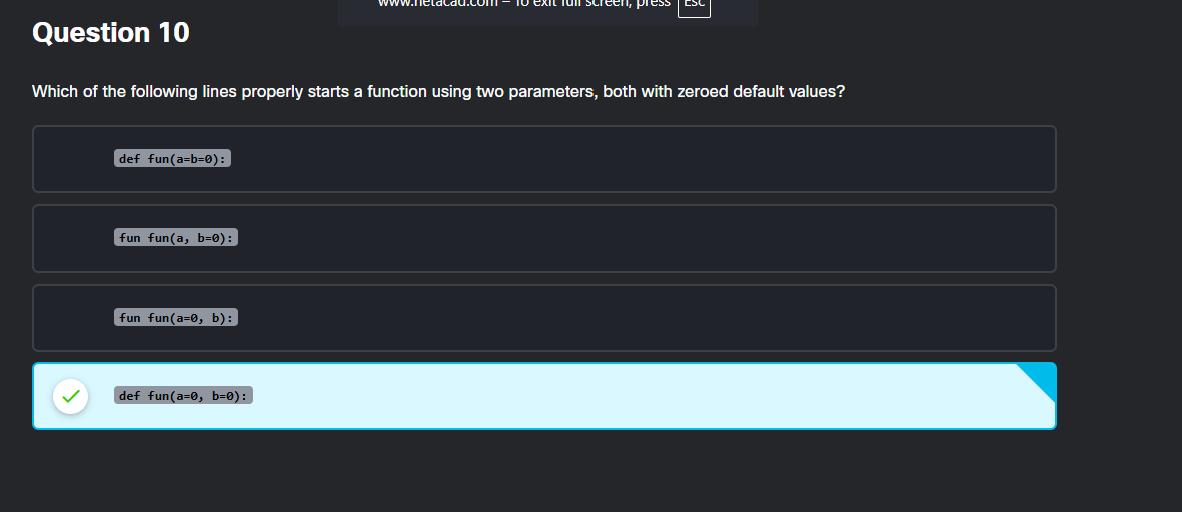Viewport: 1182px width, 512px height.
Task: Click the green checkmark on the selected answer
Action: click(71, 396)
